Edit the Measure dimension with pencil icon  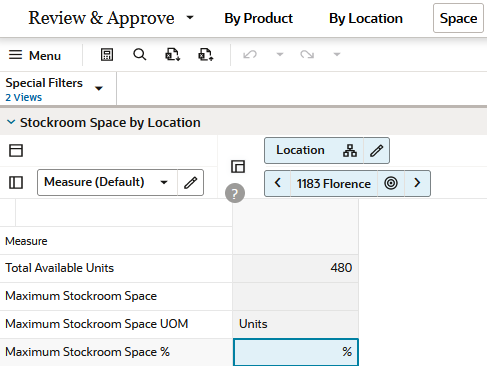click(191, 182)
